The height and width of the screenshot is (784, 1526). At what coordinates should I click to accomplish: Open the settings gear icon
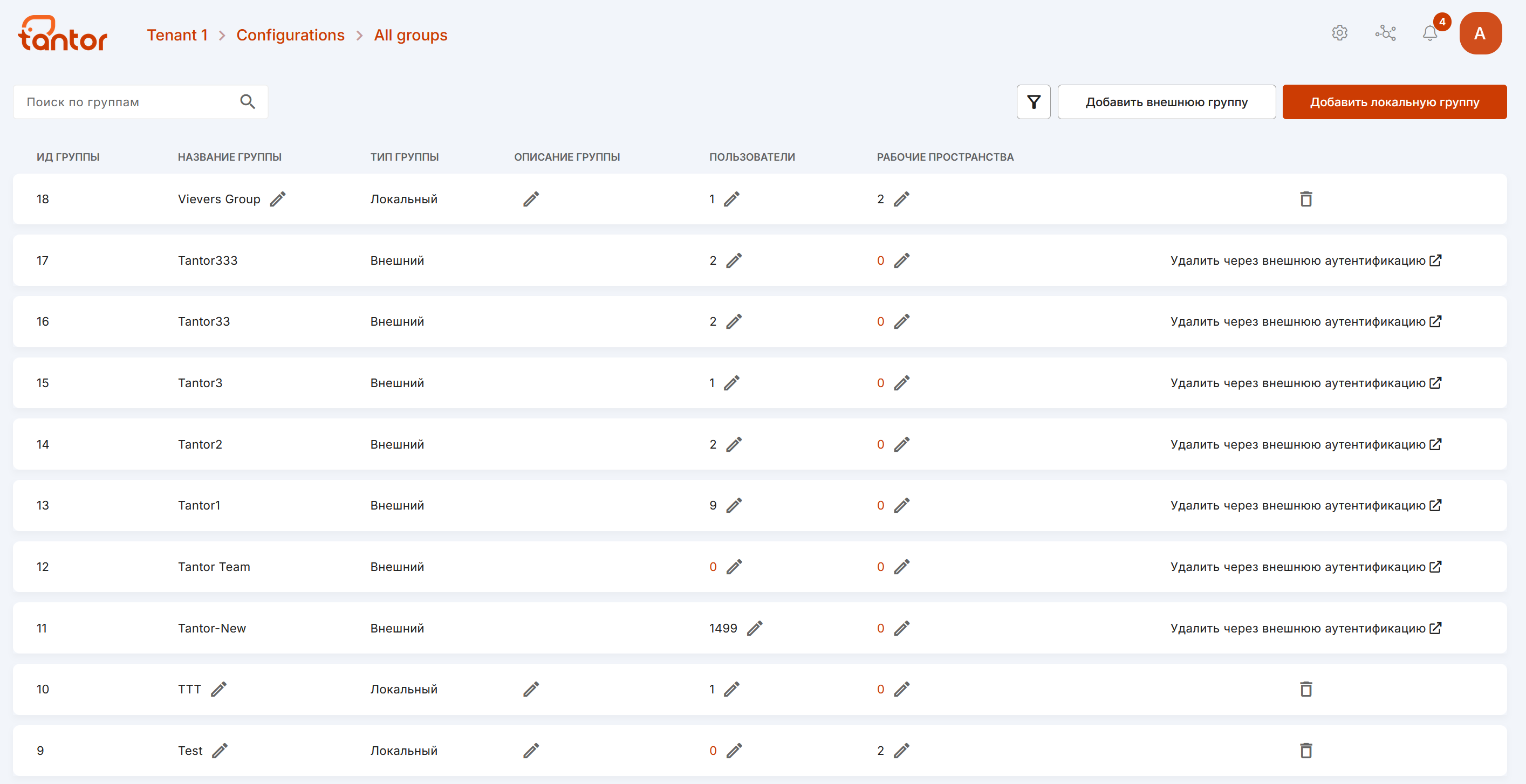1339,33
